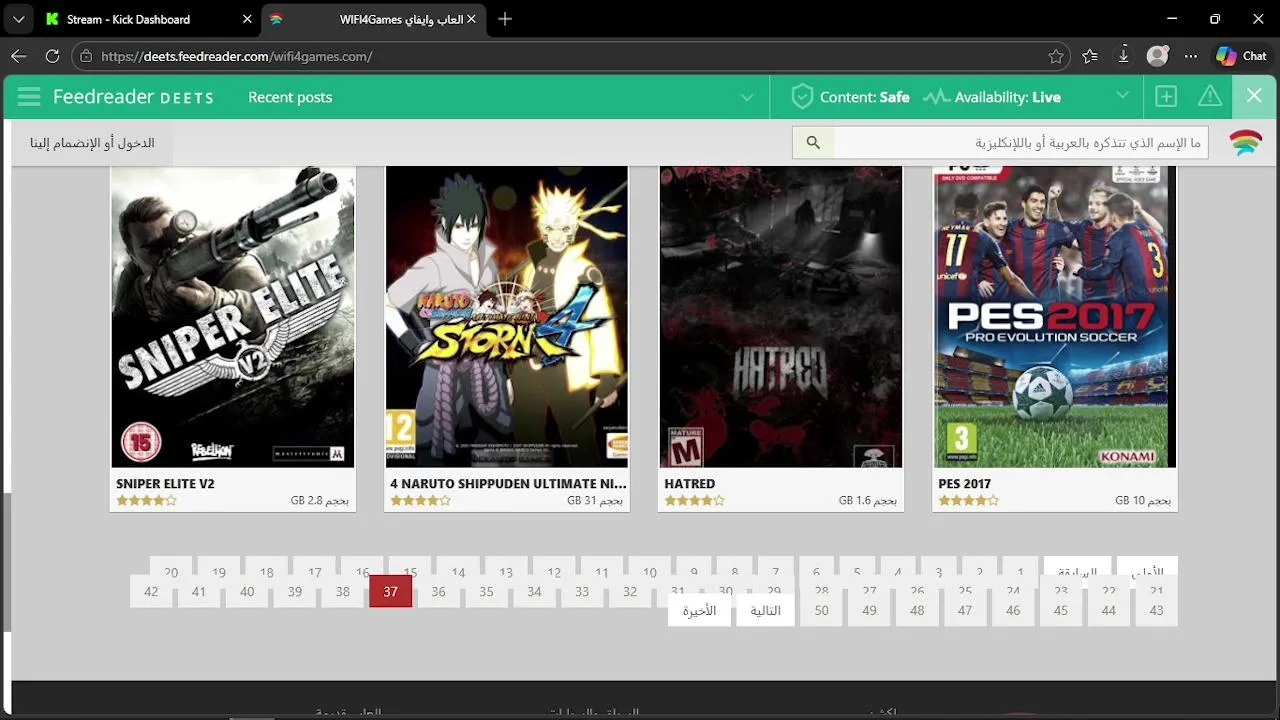Add this page to favorites star
The height and width of the screenshot is (720, 1280).
(1056, 56)
